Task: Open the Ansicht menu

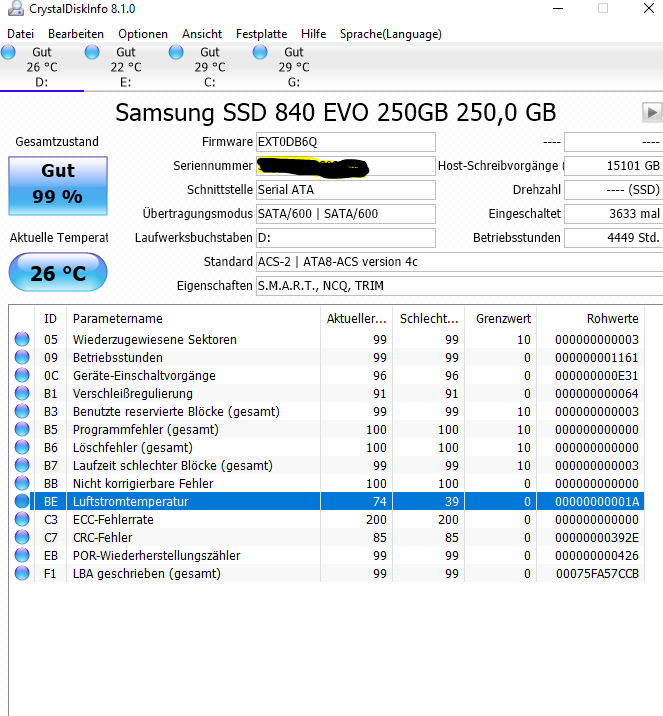Action: click(202, 34)
